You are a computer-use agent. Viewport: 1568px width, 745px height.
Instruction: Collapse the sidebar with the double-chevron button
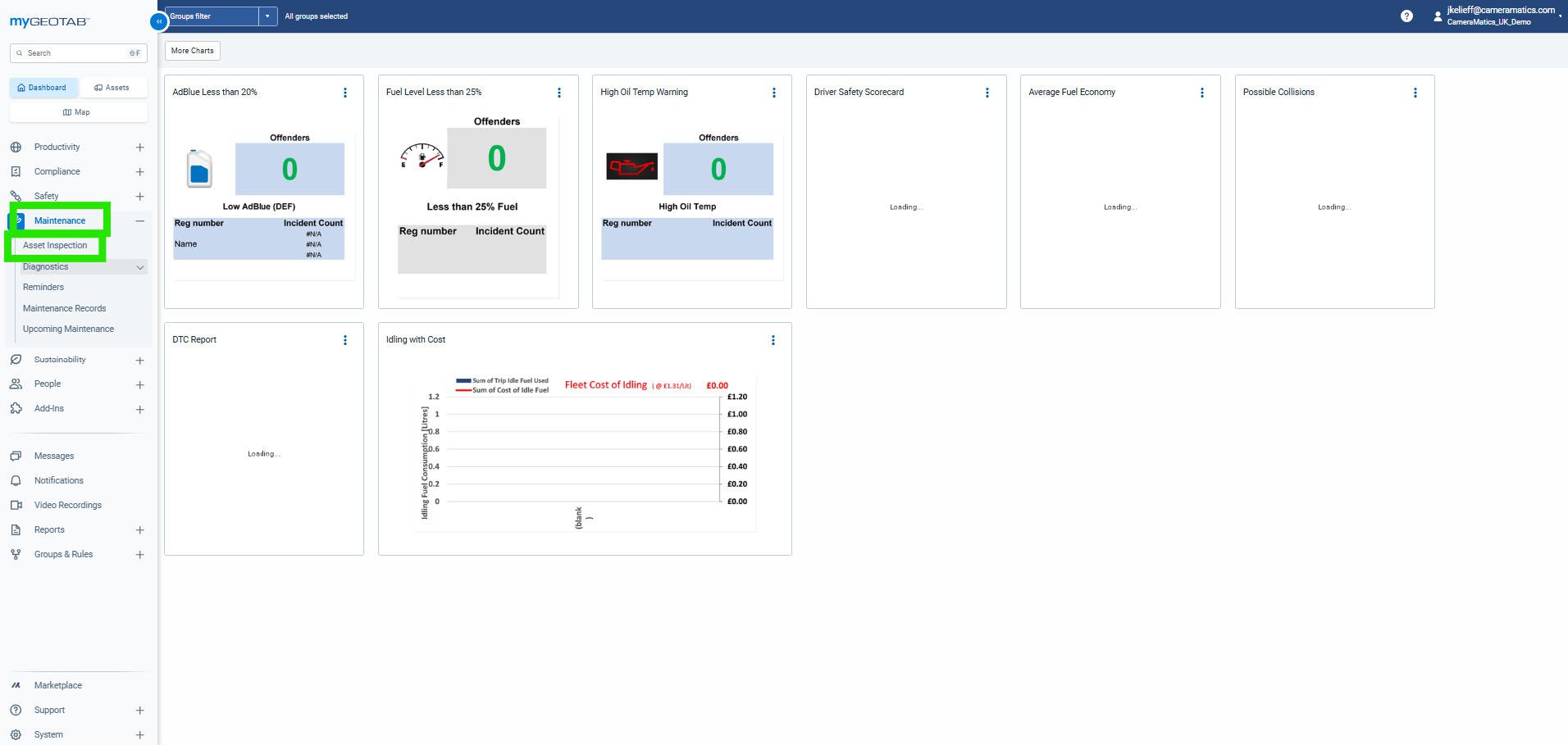pos(159,22)
